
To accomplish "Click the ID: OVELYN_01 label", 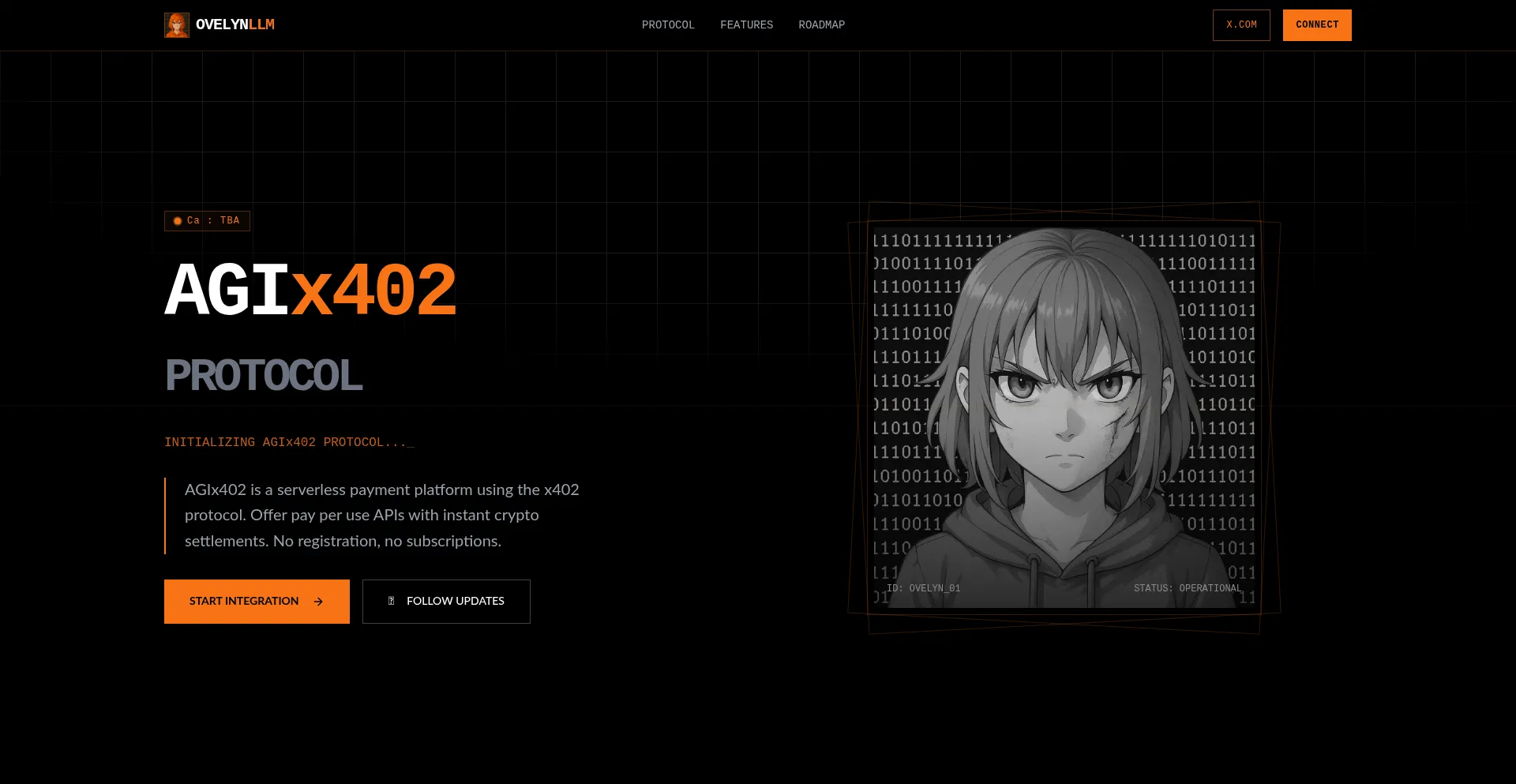I will (x=923, y=588).
